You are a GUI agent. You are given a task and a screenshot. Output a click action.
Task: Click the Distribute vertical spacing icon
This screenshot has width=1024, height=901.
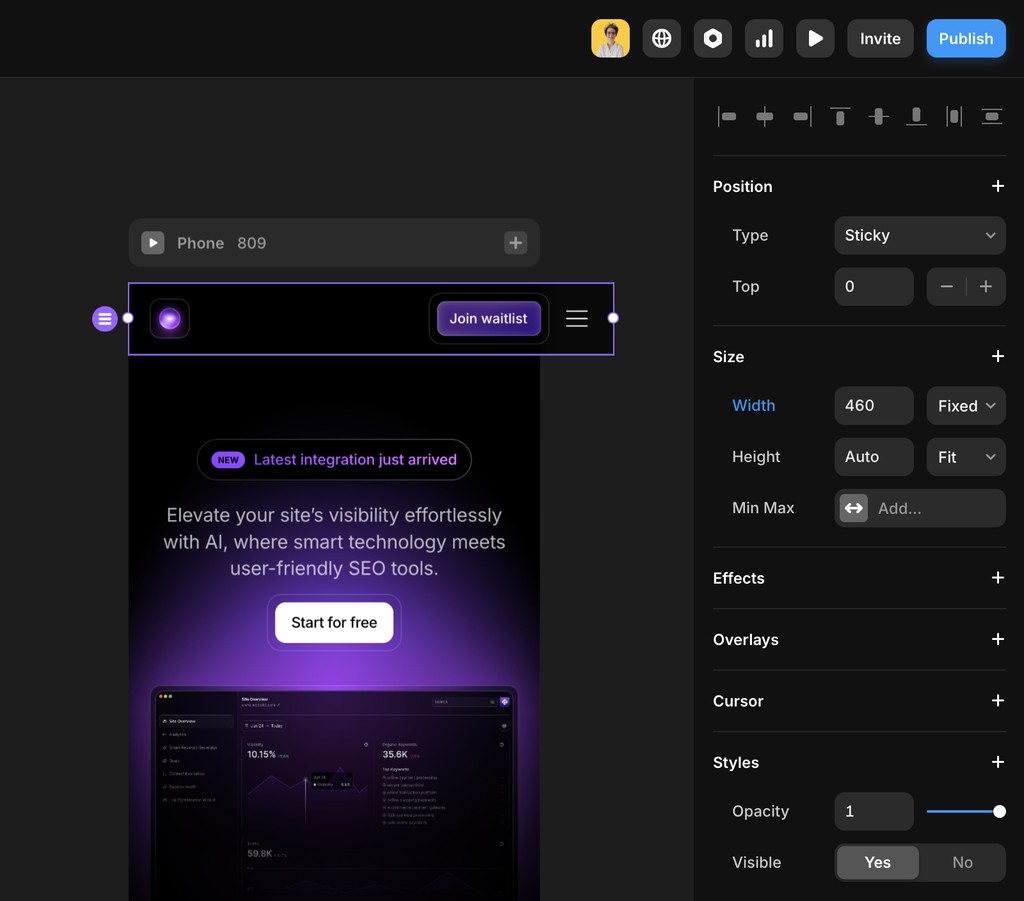[x=991, y=116]
